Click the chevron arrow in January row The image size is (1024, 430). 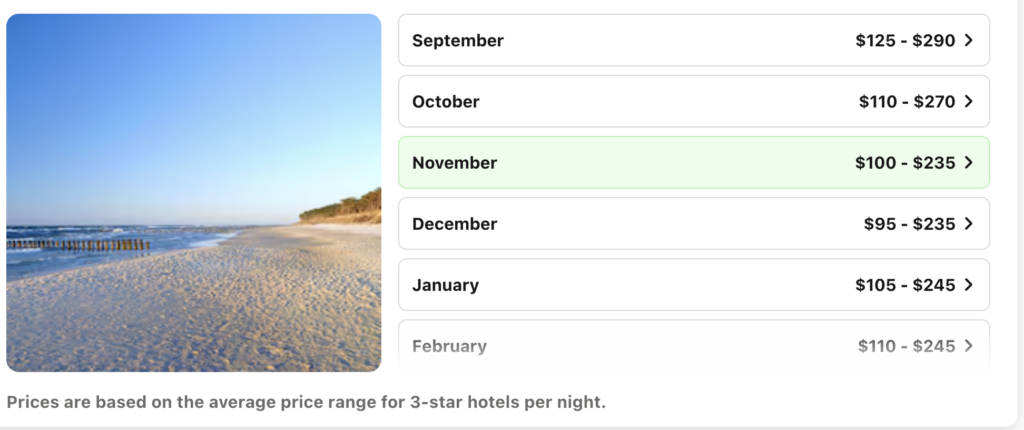click(968, 285)
